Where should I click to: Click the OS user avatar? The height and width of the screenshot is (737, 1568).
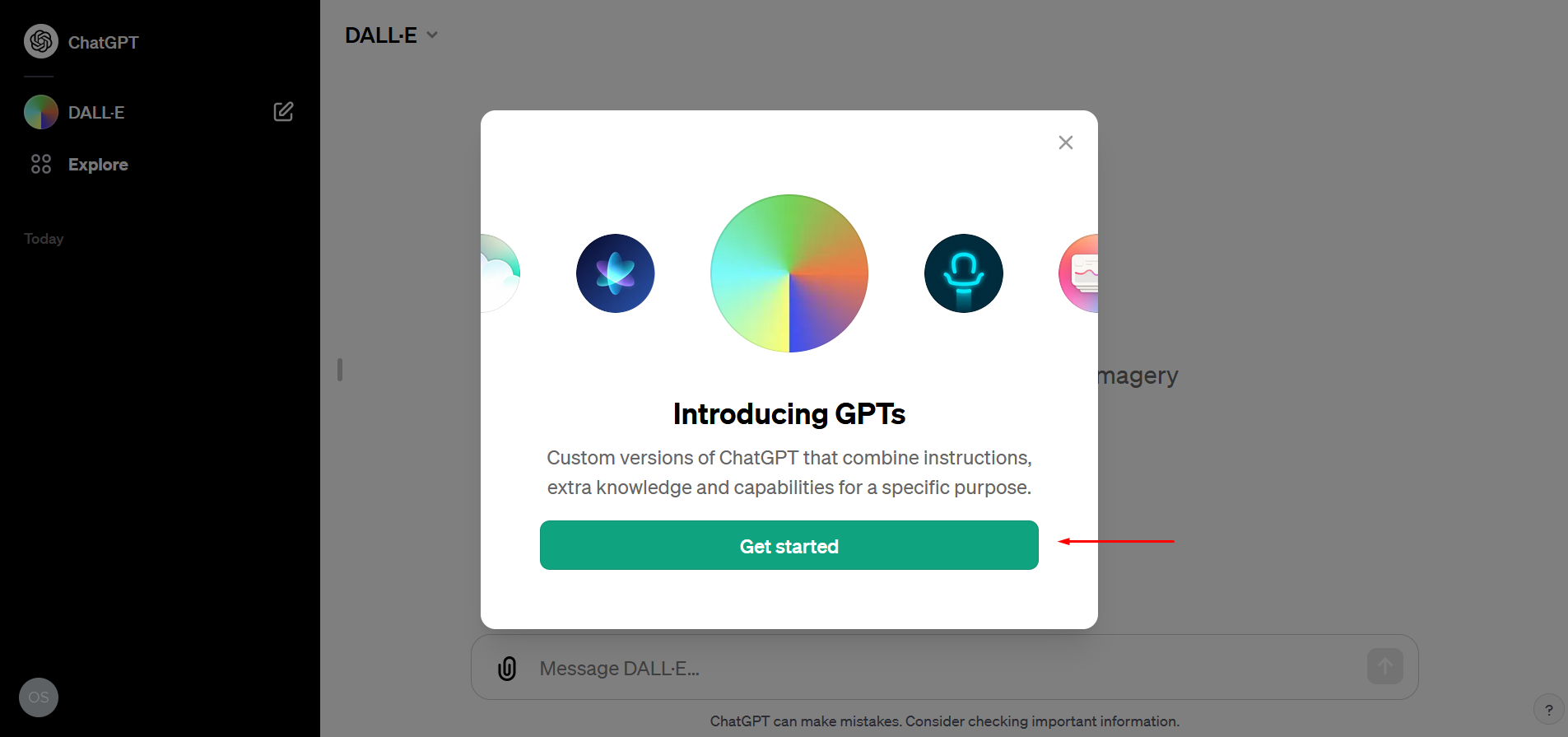pyautogui.click(x=39, y=697)
